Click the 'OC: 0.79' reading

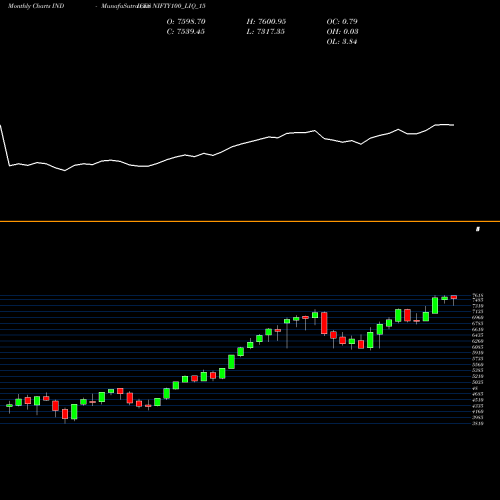pyautogui.click(x=342, y=22)
